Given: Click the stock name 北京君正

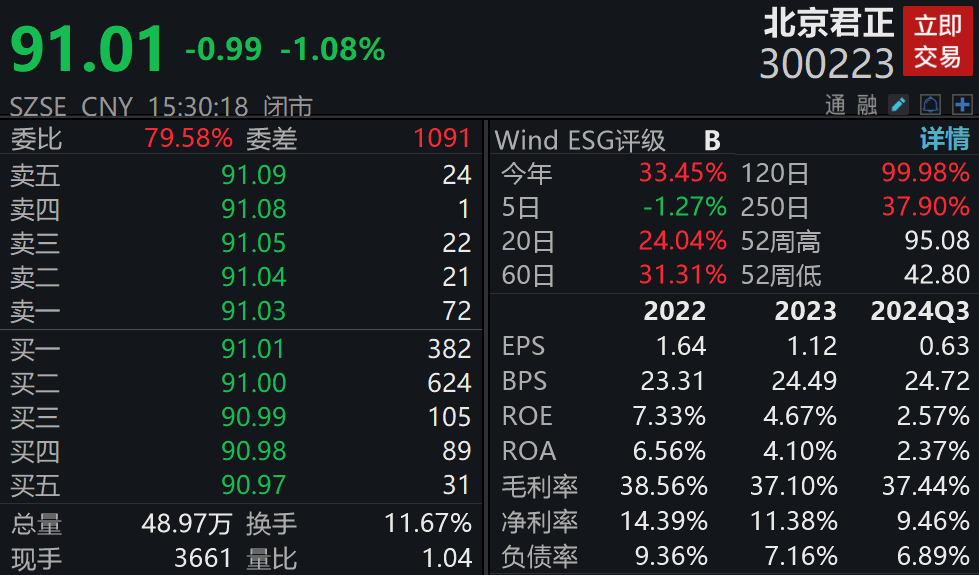Looking at the screenshot, I should click(829, 24).
